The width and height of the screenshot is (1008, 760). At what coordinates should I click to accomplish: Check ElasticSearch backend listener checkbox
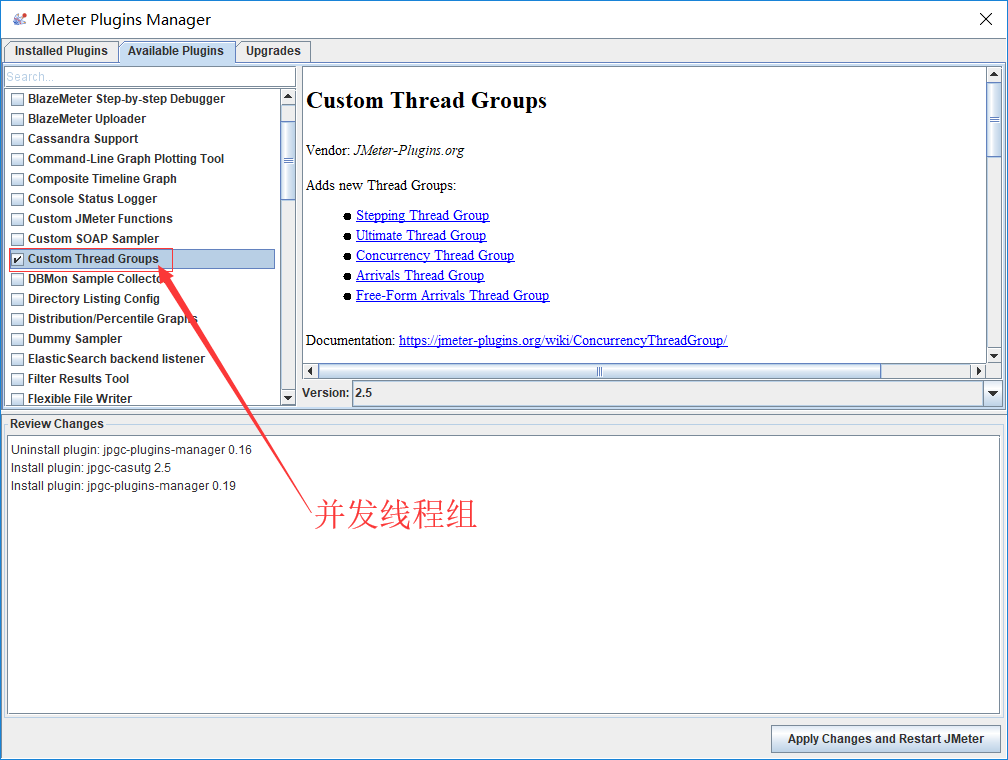[x=17, y=359]
